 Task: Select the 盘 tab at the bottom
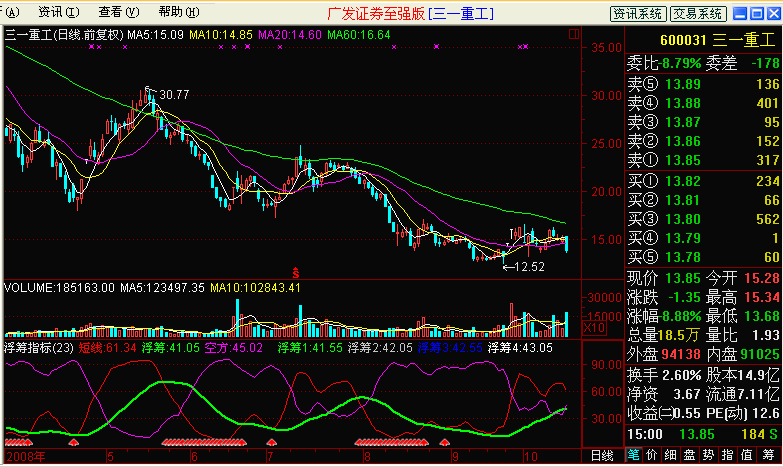pyautogui.click(x=690, y=455)
